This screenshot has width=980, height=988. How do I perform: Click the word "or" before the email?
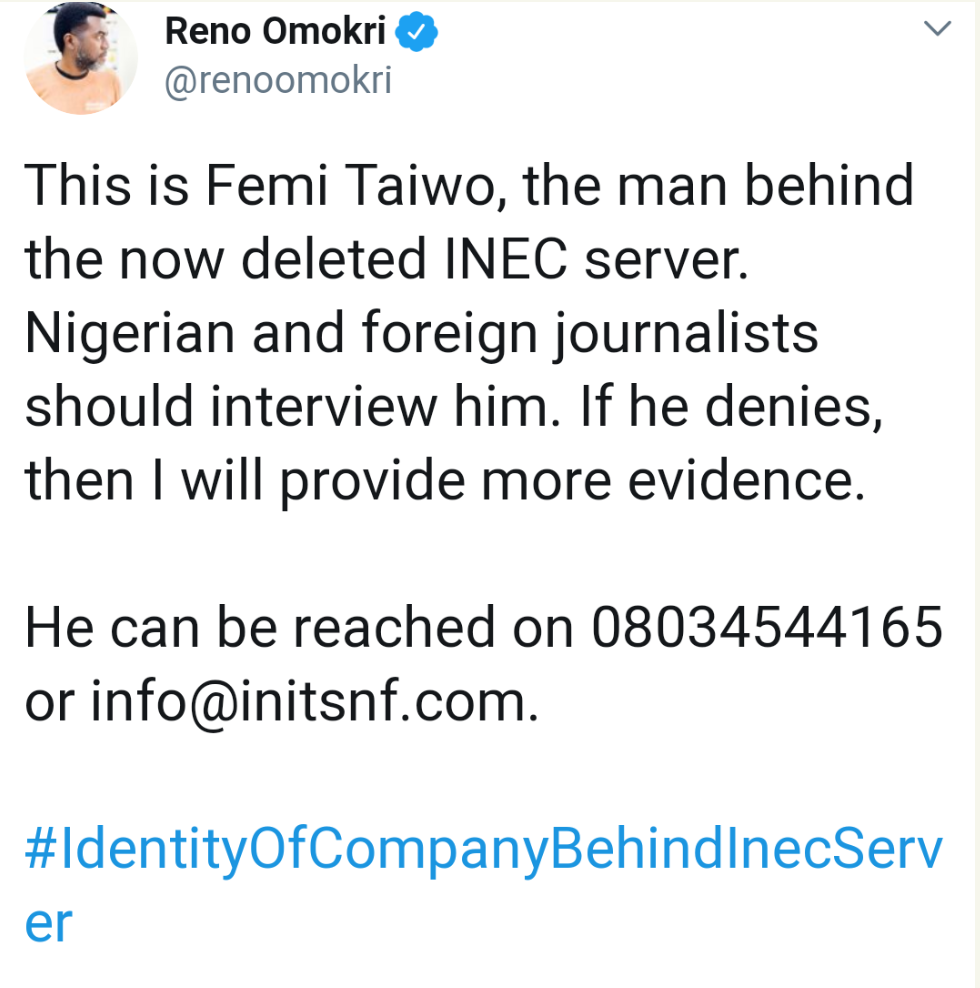[x=48, y=702]
